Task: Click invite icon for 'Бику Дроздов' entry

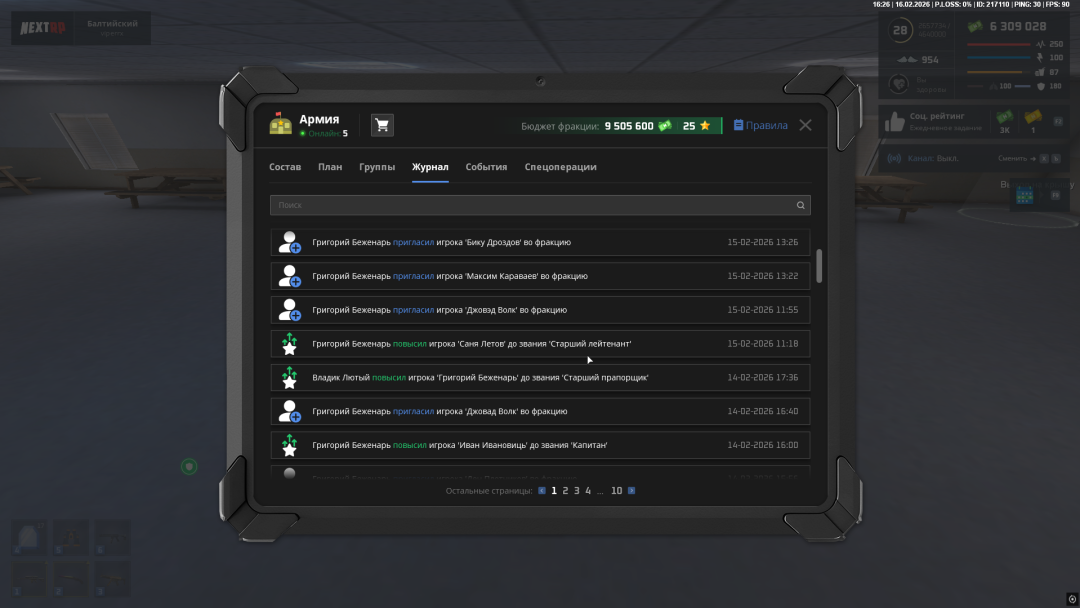Action: (x=289, y=242)
